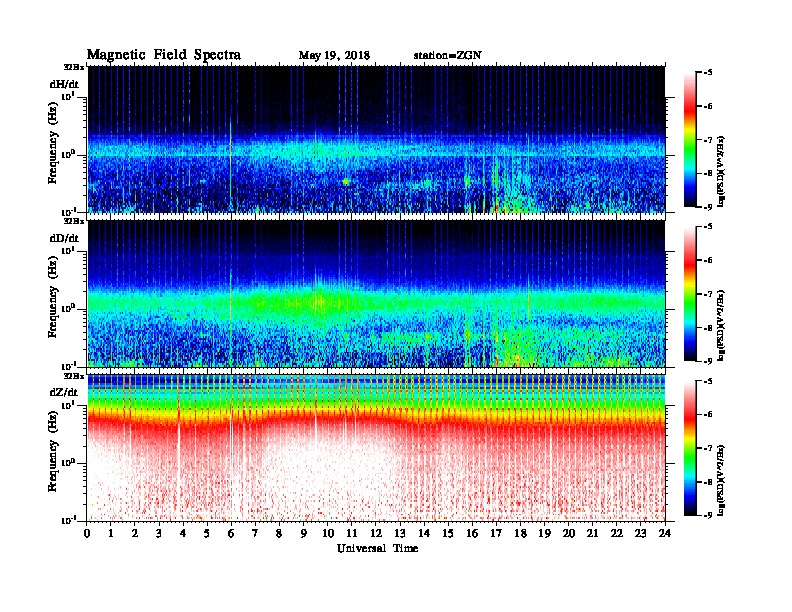This screenshot has width=792, height=612.
Task: Click the 32Hz label atop dZ/dt panel
Action: 74,376
